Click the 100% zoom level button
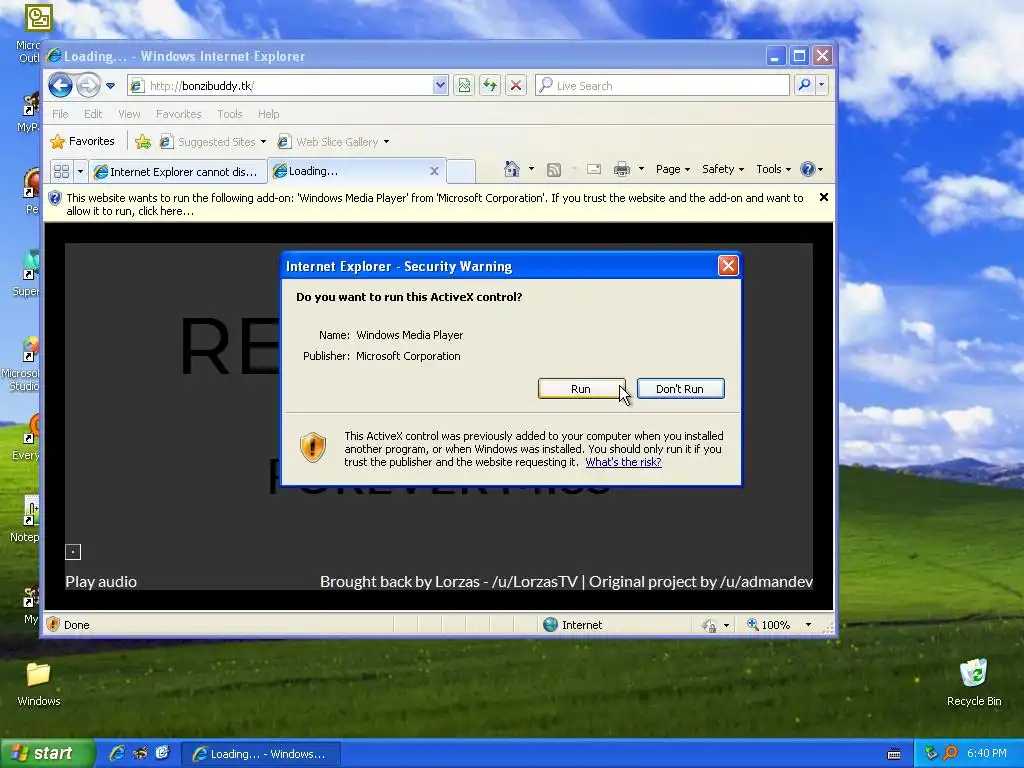Screen dimensions: 1024x768 click(769, 625)
